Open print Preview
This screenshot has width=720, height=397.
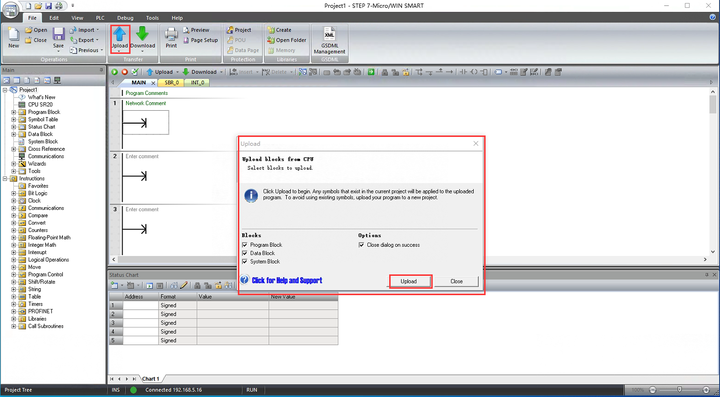point(196,30)
